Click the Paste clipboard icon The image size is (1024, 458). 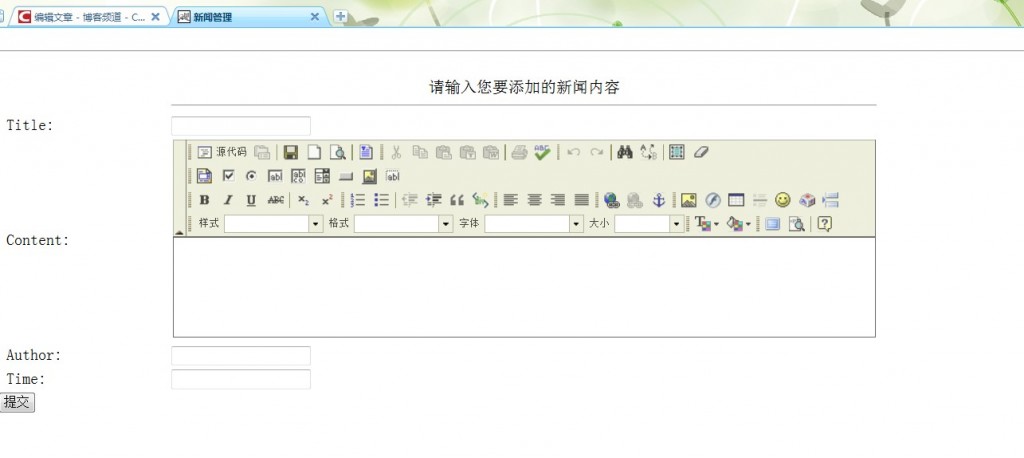[x=443, y=152]
